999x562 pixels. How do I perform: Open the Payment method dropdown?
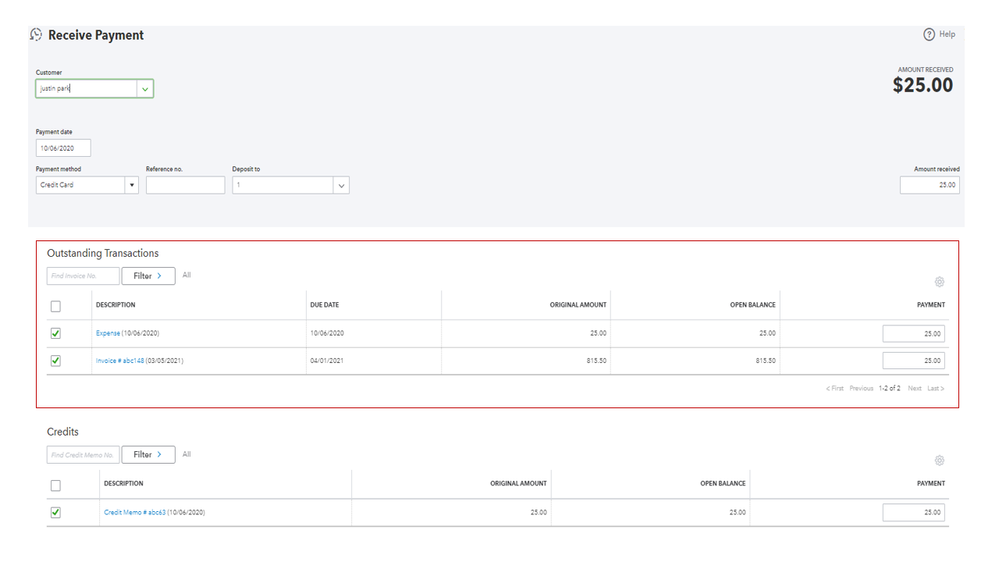(131, 185)
